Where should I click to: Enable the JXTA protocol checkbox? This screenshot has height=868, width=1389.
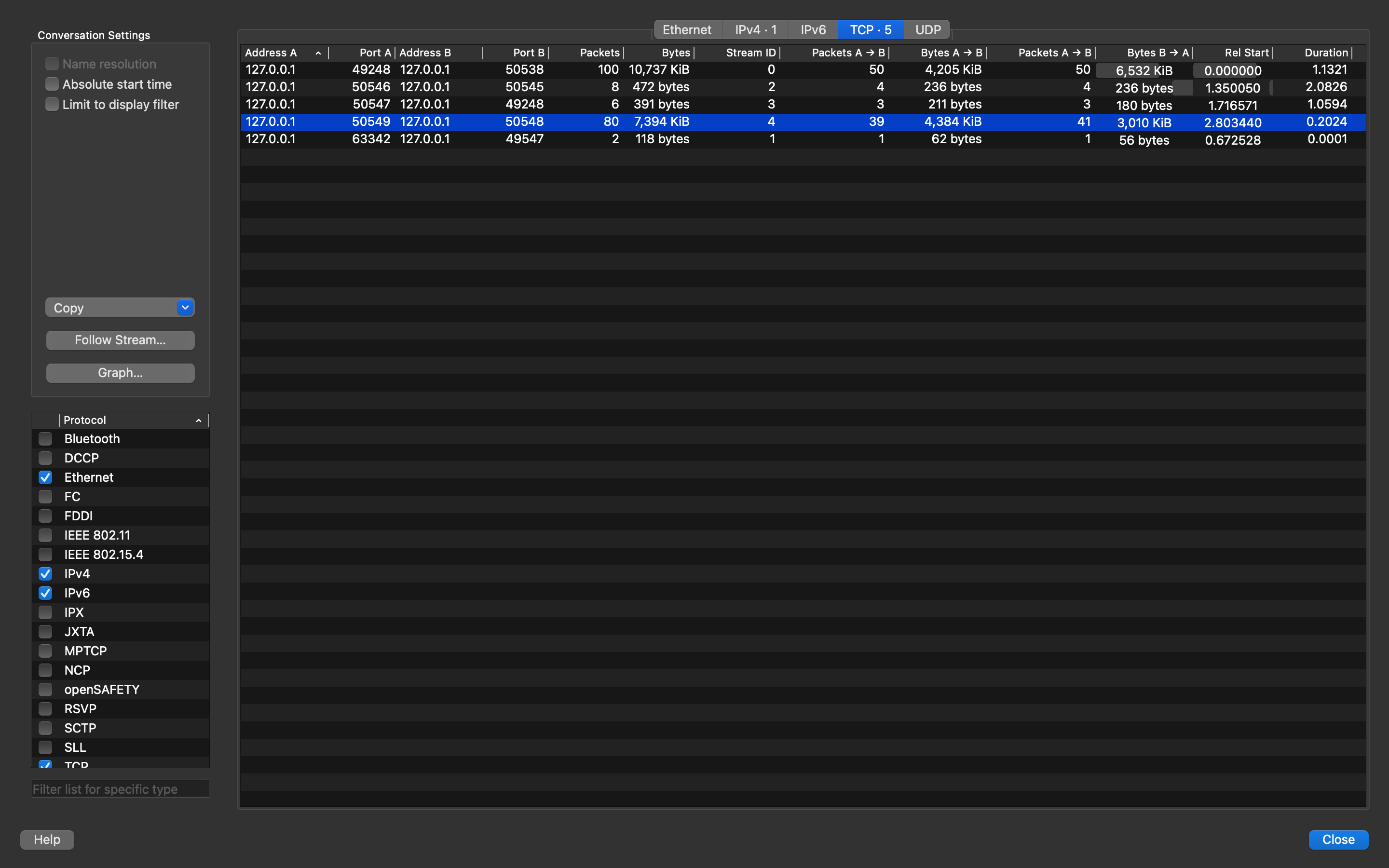45,632
